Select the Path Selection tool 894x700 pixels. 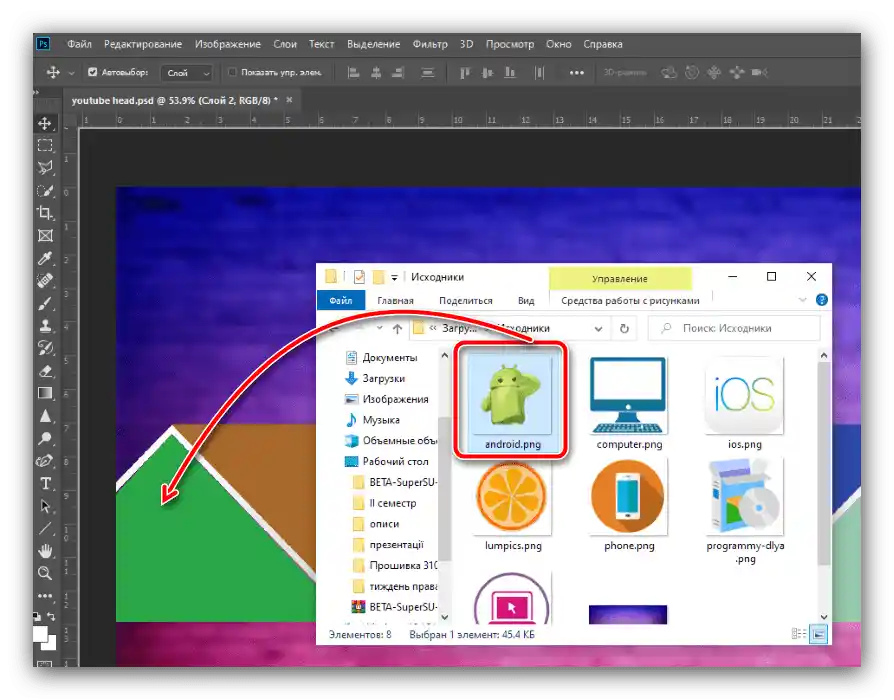(45, 506)
